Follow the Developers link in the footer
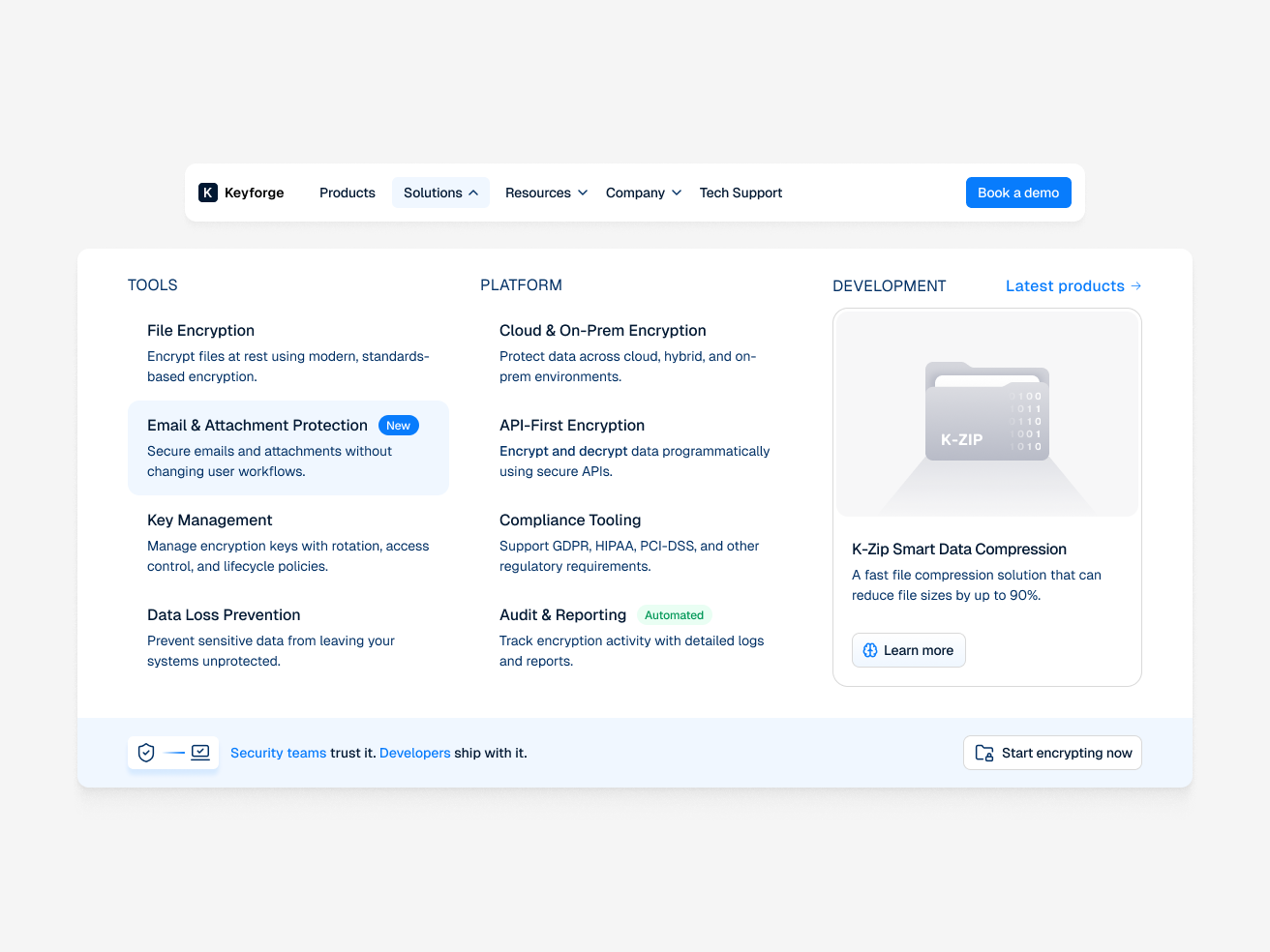This screenshot has width=1270, height=952. coord(414,753)
